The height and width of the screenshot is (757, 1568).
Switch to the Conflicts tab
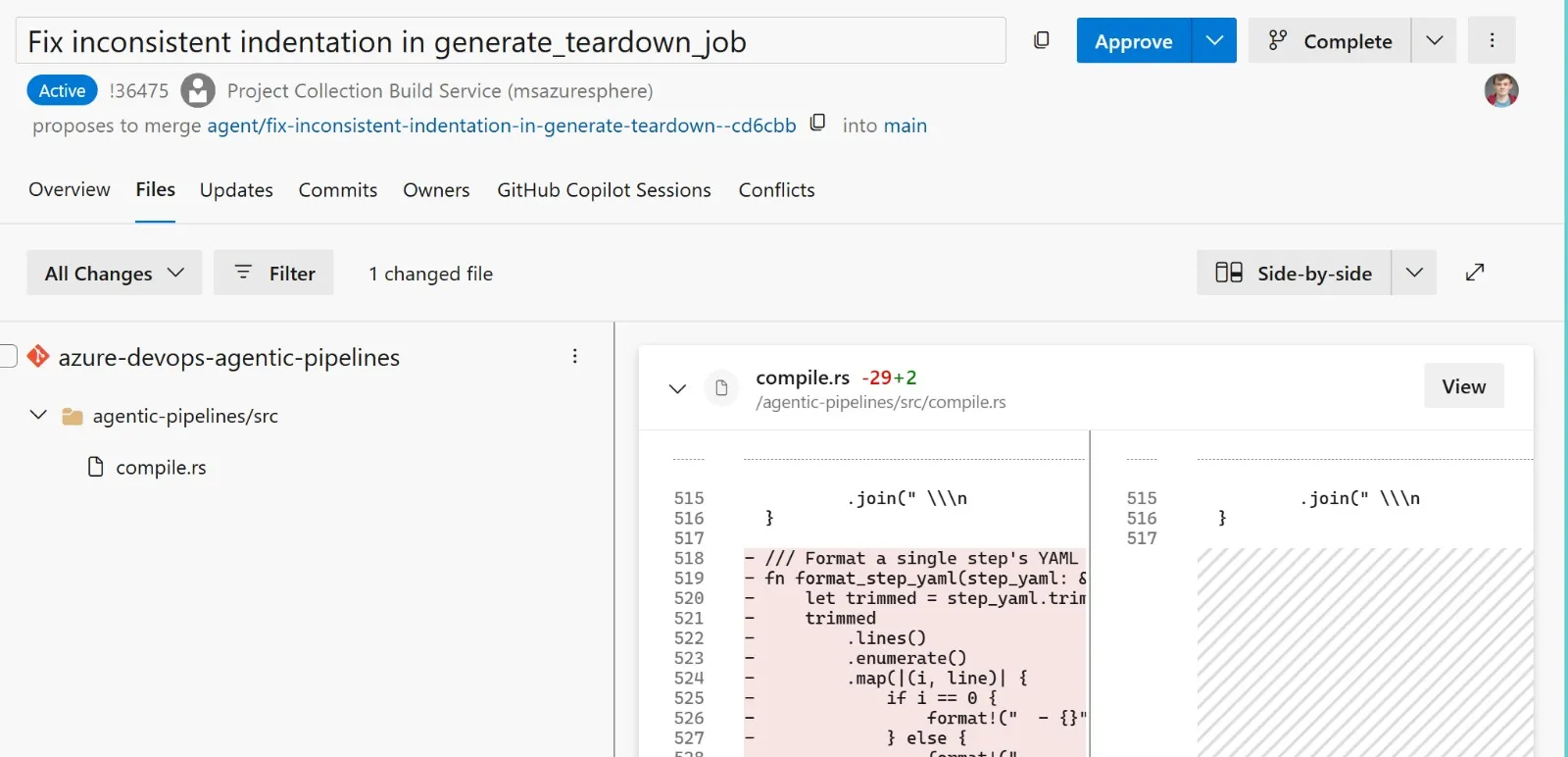click(x=776, y=190)
